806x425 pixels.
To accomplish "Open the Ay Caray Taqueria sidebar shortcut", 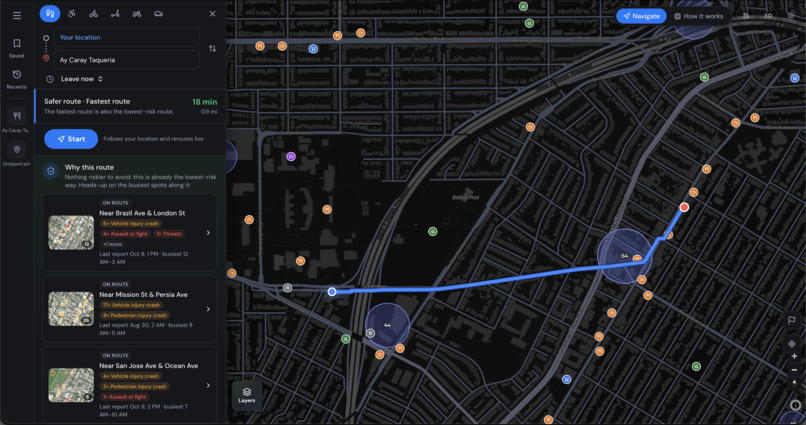I will (x=16, y=120).
